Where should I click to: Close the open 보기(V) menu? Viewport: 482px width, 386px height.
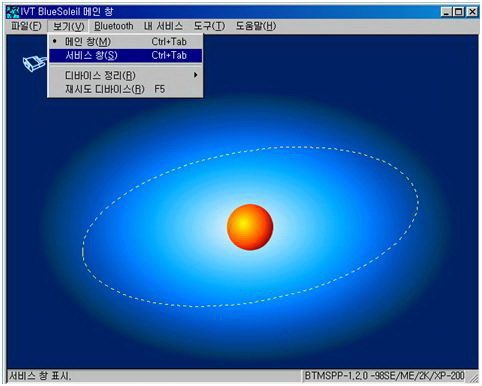coord(69,26)
